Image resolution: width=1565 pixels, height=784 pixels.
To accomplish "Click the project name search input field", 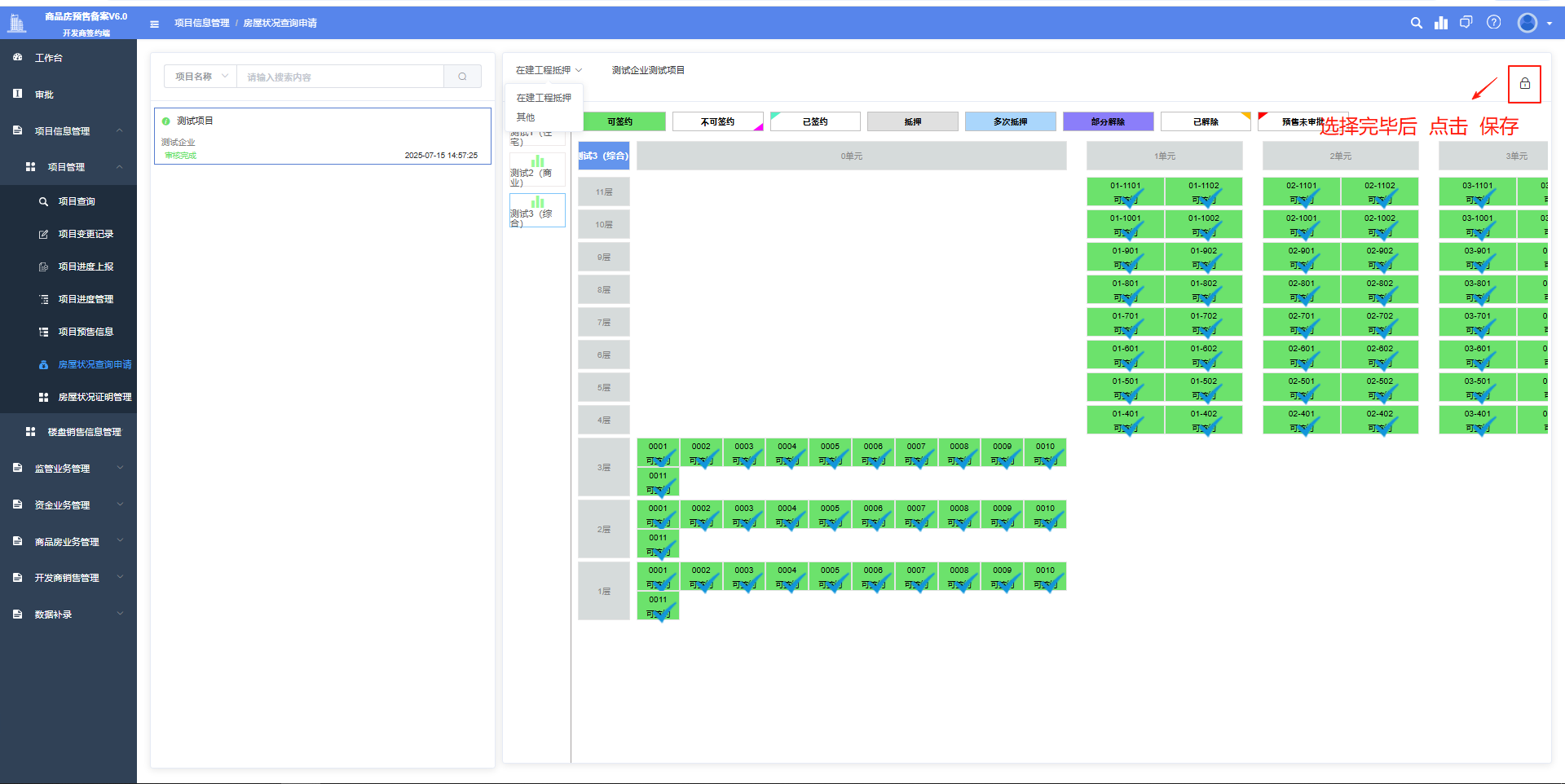I will tap(340, 77).
